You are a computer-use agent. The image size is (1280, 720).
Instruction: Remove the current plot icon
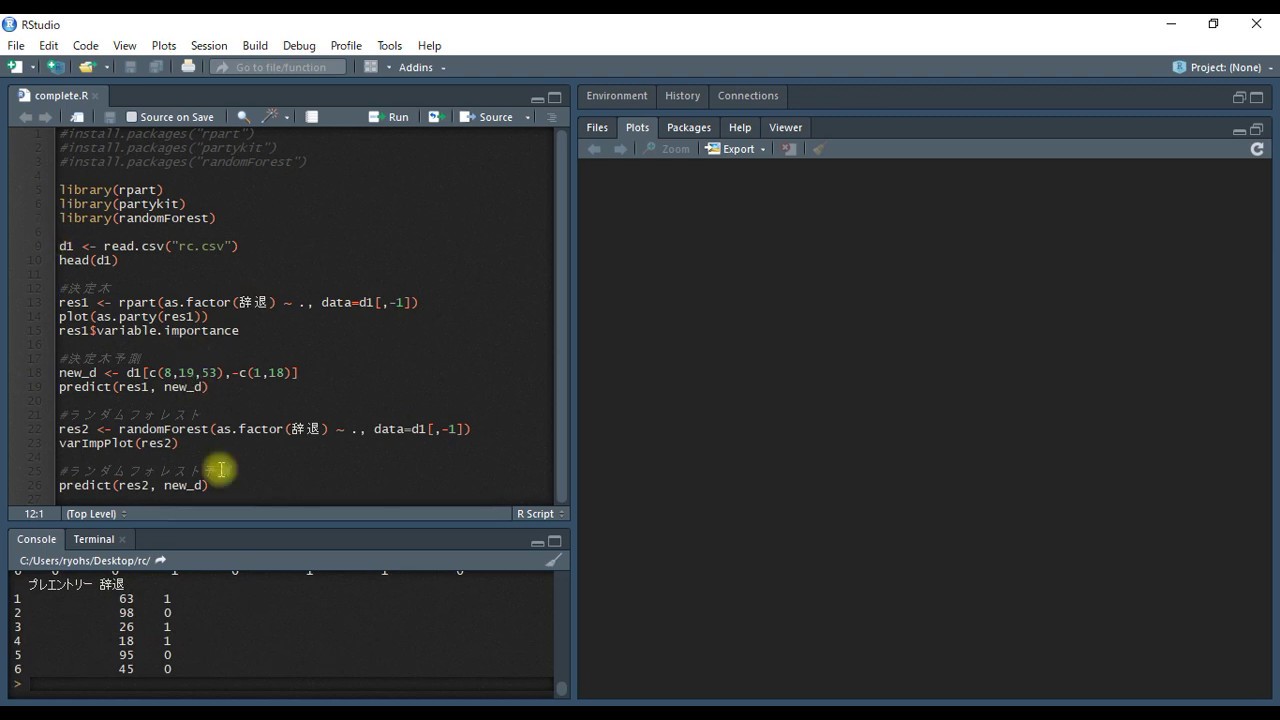[x=789, y=149]
